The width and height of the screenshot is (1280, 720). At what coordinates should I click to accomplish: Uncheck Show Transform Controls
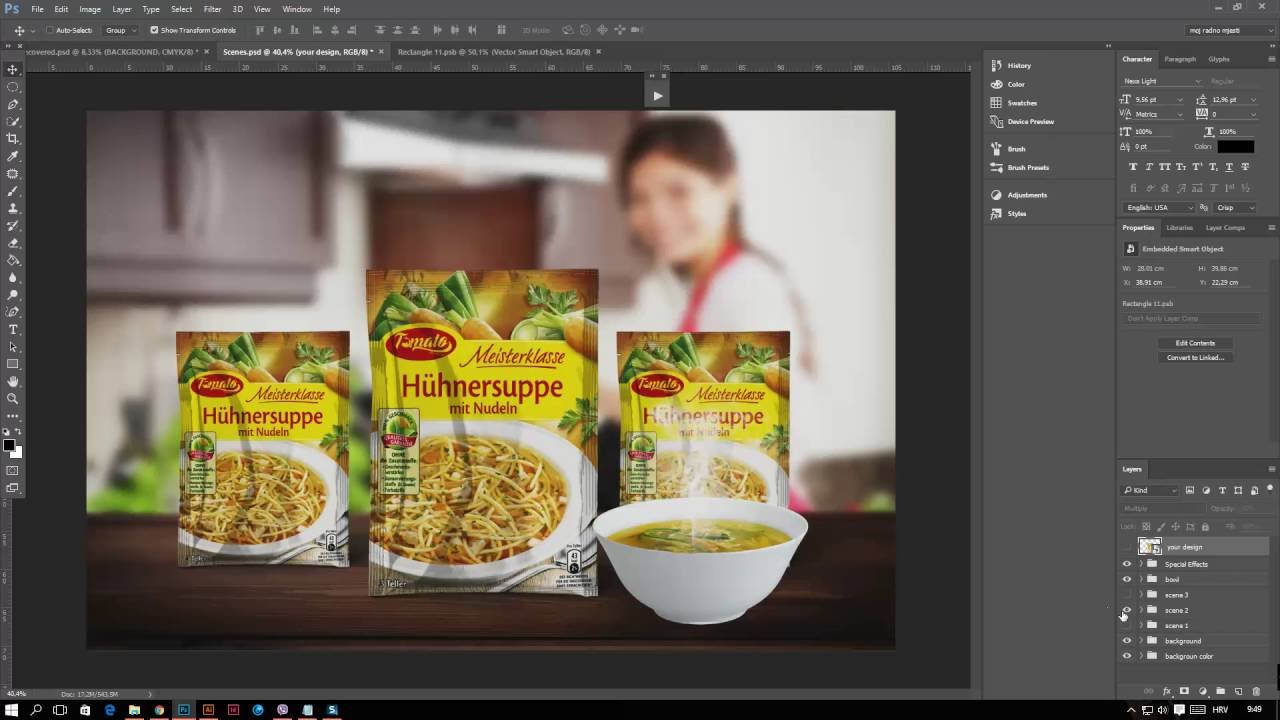click(x=154, y=30)
